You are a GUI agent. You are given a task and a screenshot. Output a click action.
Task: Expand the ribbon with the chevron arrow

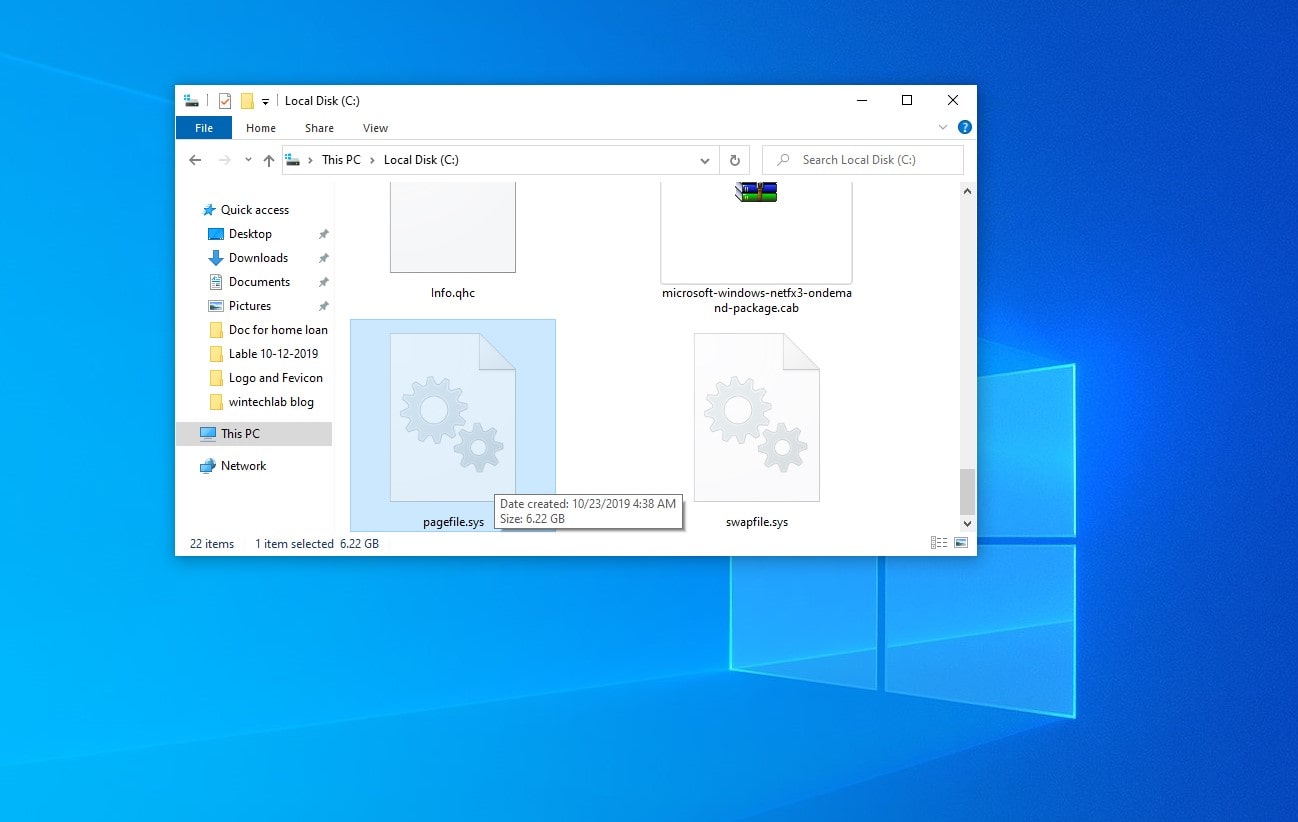click(x=943, y=127)
